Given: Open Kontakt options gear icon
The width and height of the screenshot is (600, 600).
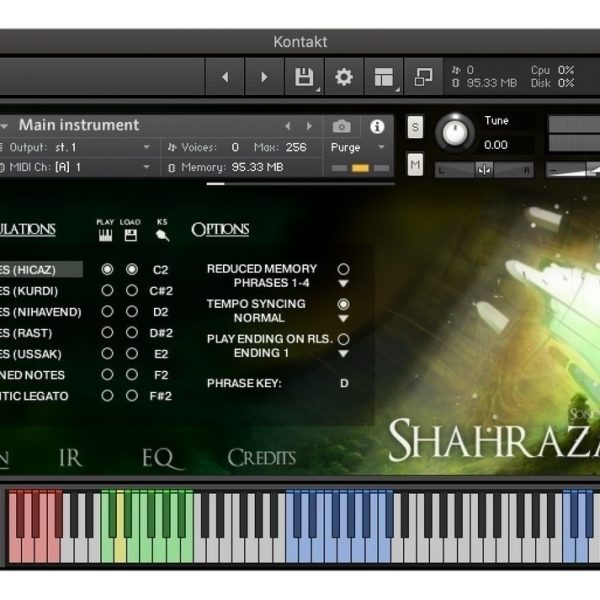Looking at the screenshot, I should (344, 77).
